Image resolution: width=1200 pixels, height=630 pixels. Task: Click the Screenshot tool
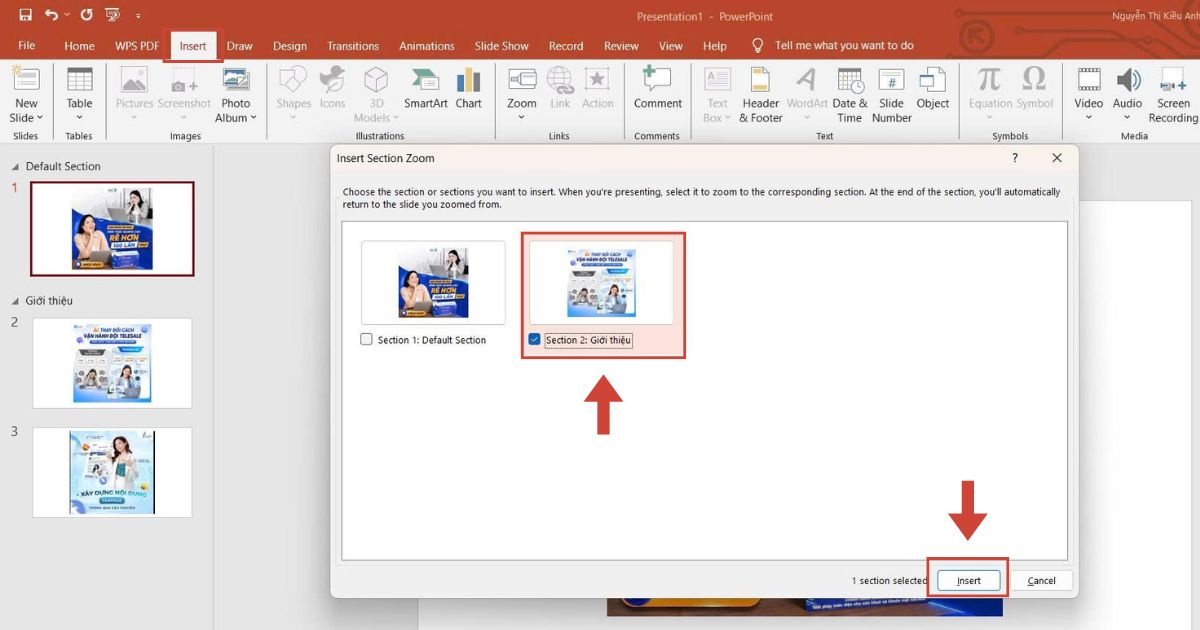[184, 95]
